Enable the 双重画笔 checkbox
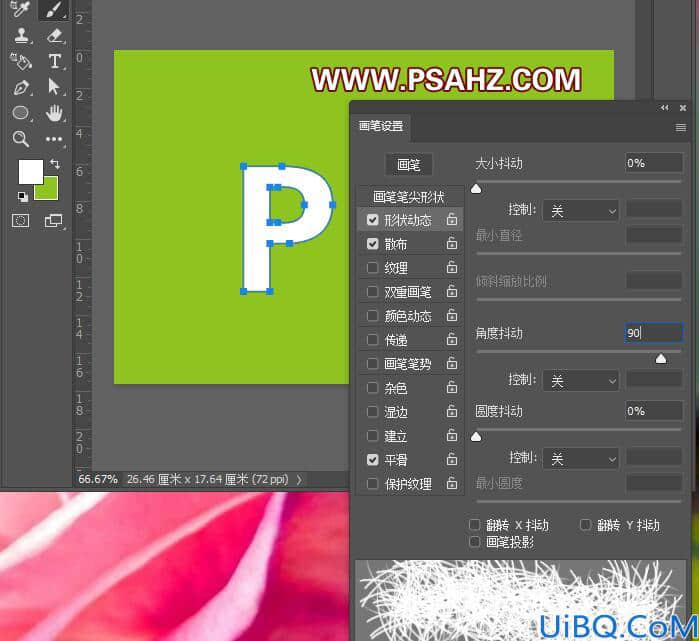Screen dimensions: 699x641 [x=372, y=292]
